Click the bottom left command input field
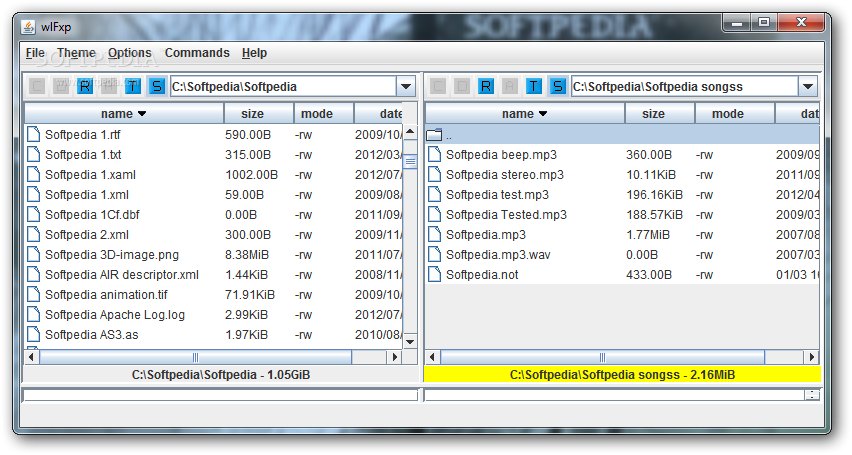The image size is (852, 455). point(220,395)
